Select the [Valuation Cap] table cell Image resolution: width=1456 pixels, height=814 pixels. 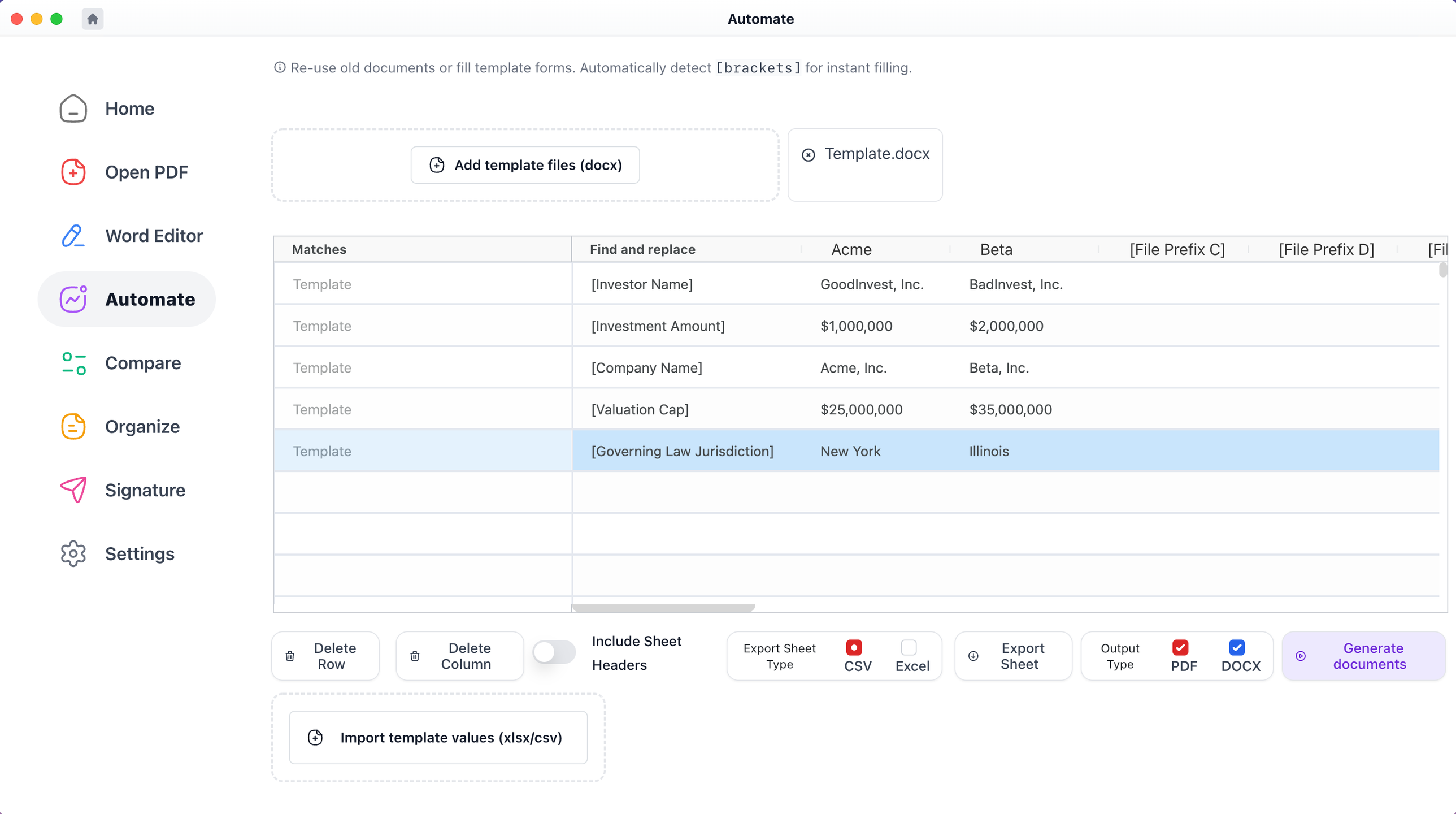tap(640, 410)
